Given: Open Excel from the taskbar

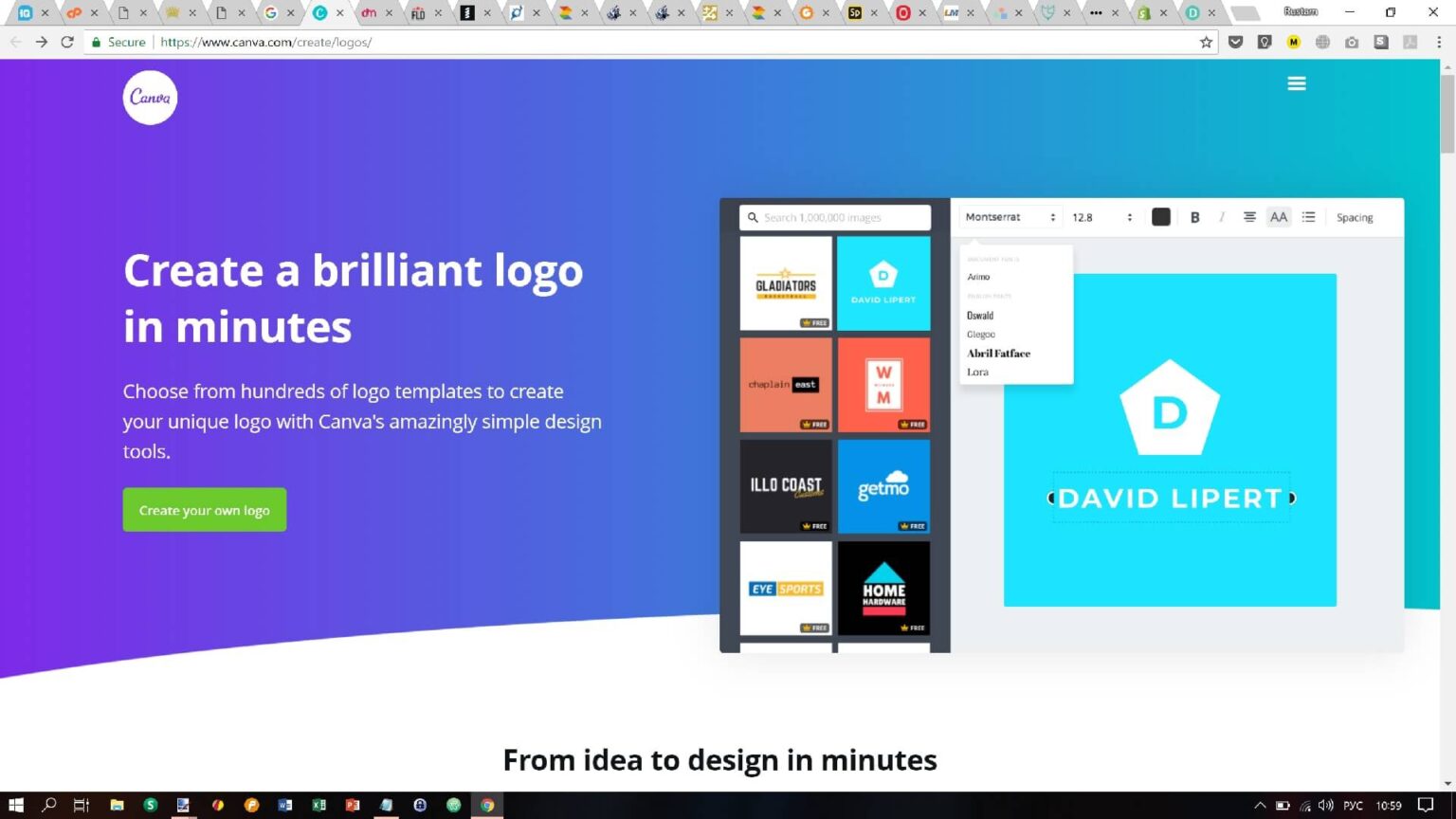Looking at the screenshot, I should pos(318,805).
